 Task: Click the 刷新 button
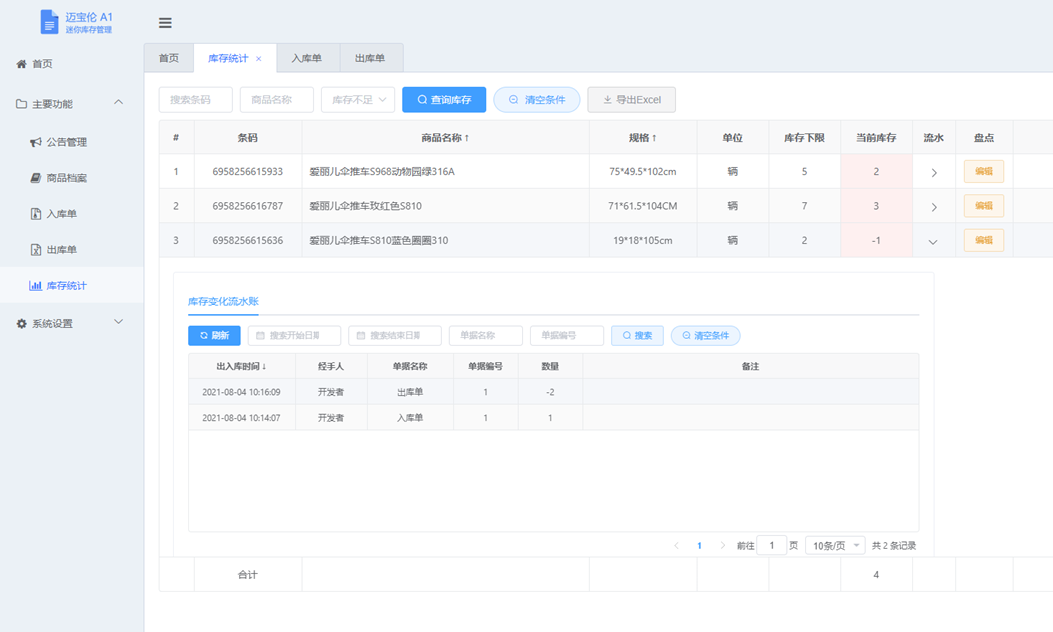(214, 335)
